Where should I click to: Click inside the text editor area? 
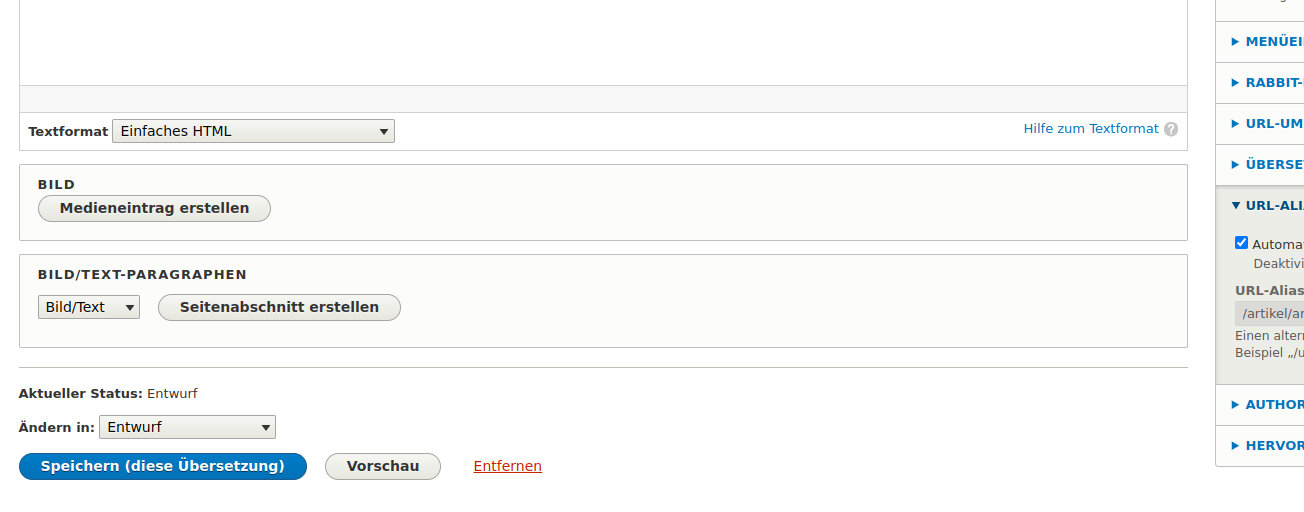(603, 42)
